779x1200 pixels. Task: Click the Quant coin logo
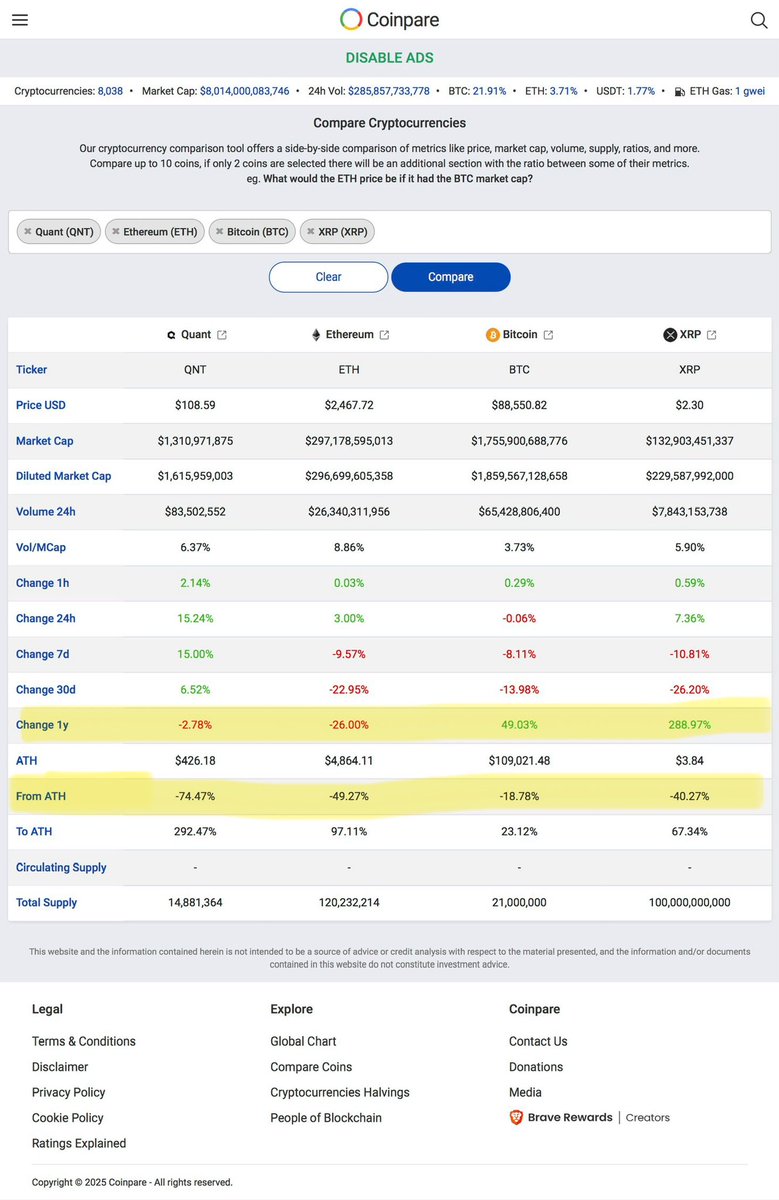[171, 335]
